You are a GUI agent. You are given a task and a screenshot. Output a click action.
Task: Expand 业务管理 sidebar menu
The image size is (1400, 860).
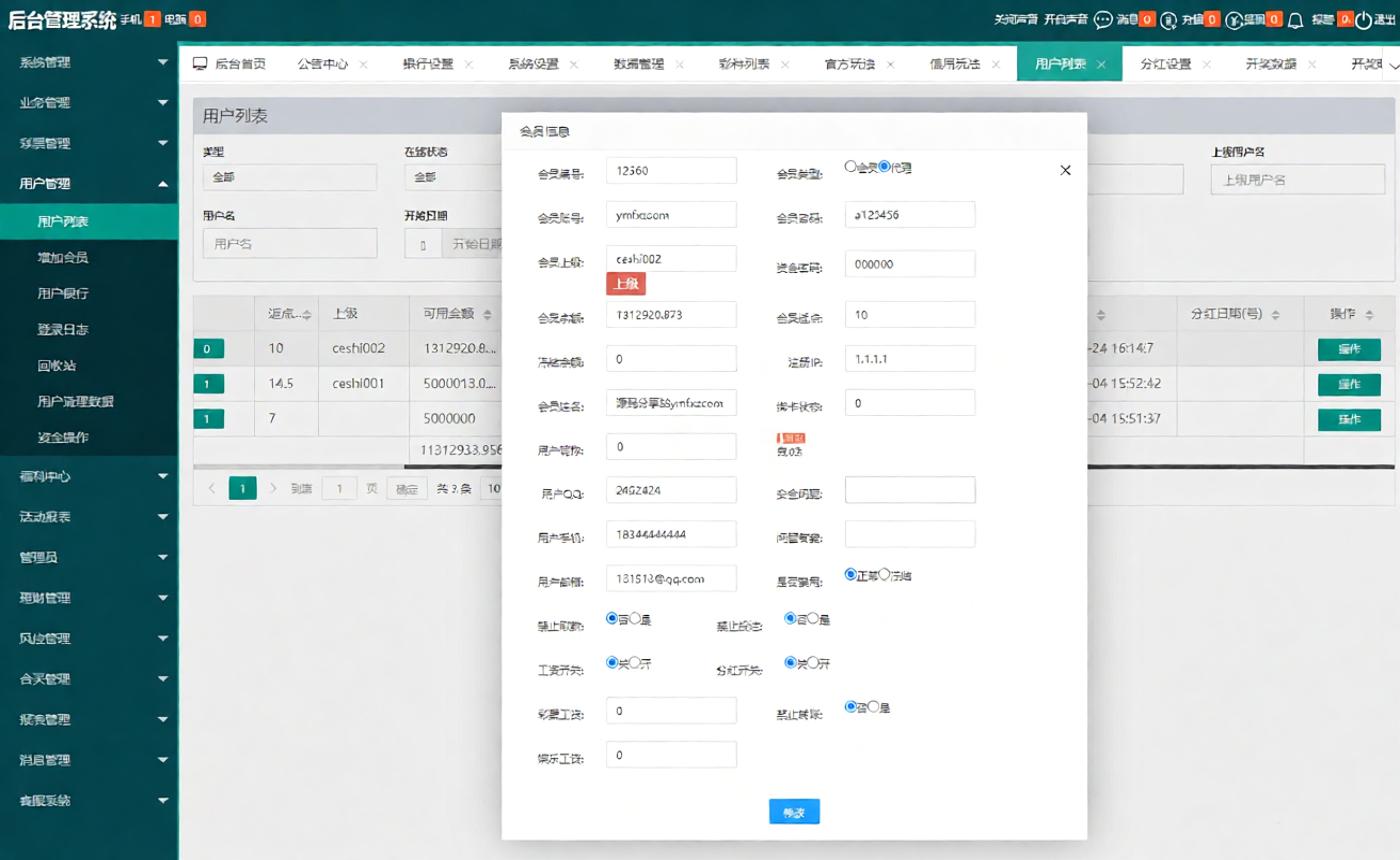tap(89, 102)
